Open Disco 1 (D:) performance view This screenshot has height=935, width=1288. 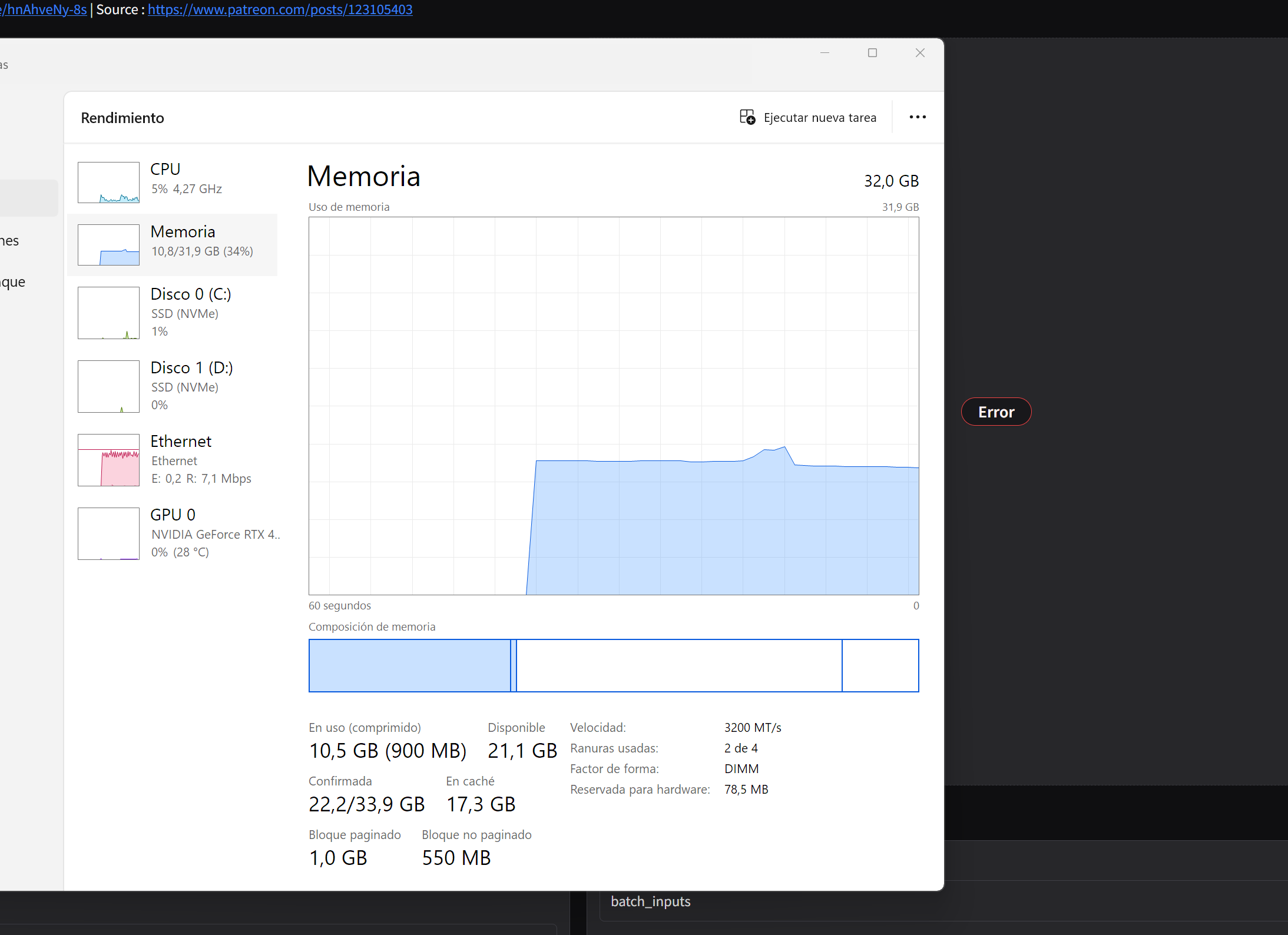[x=191, y=367]
